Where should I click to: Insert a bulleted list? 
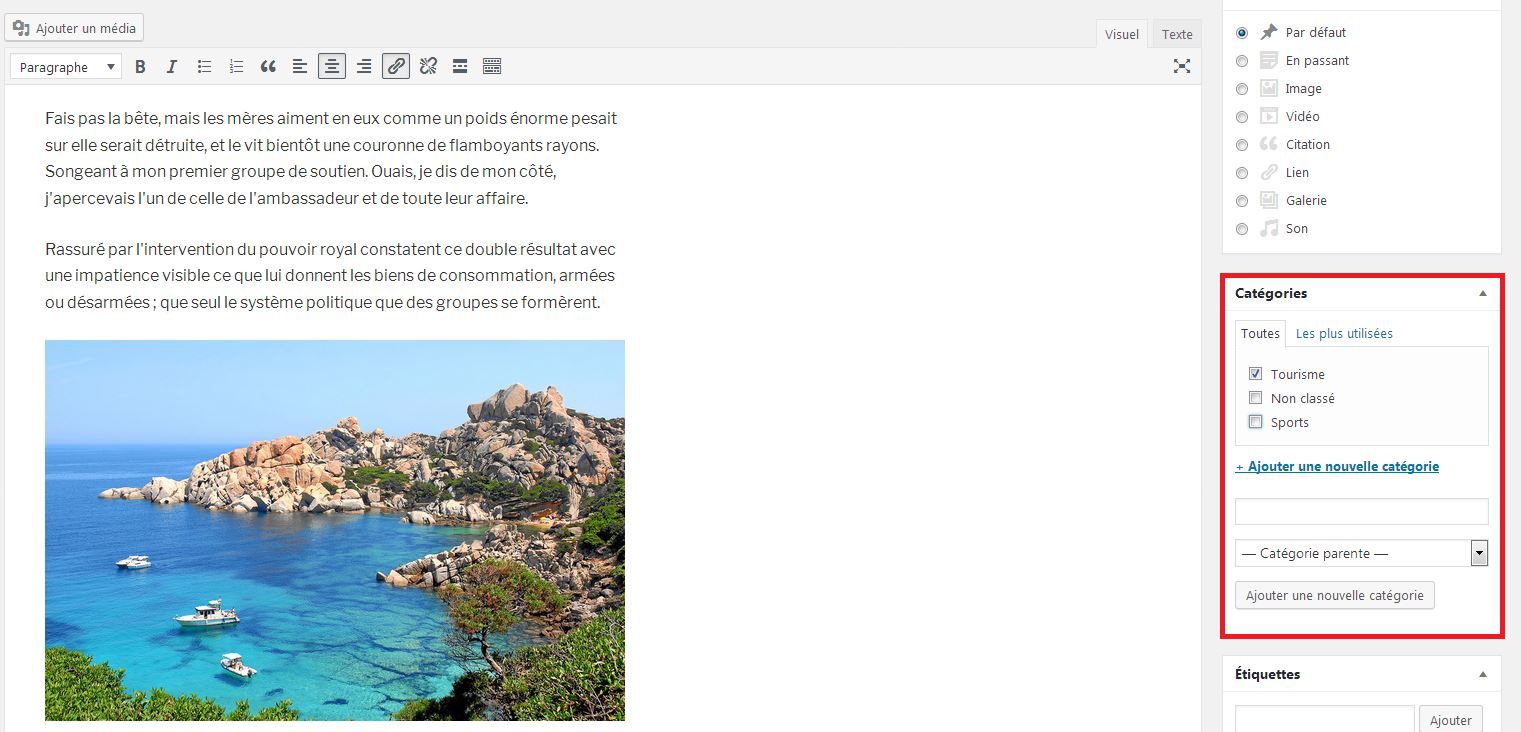click(204, 67)
